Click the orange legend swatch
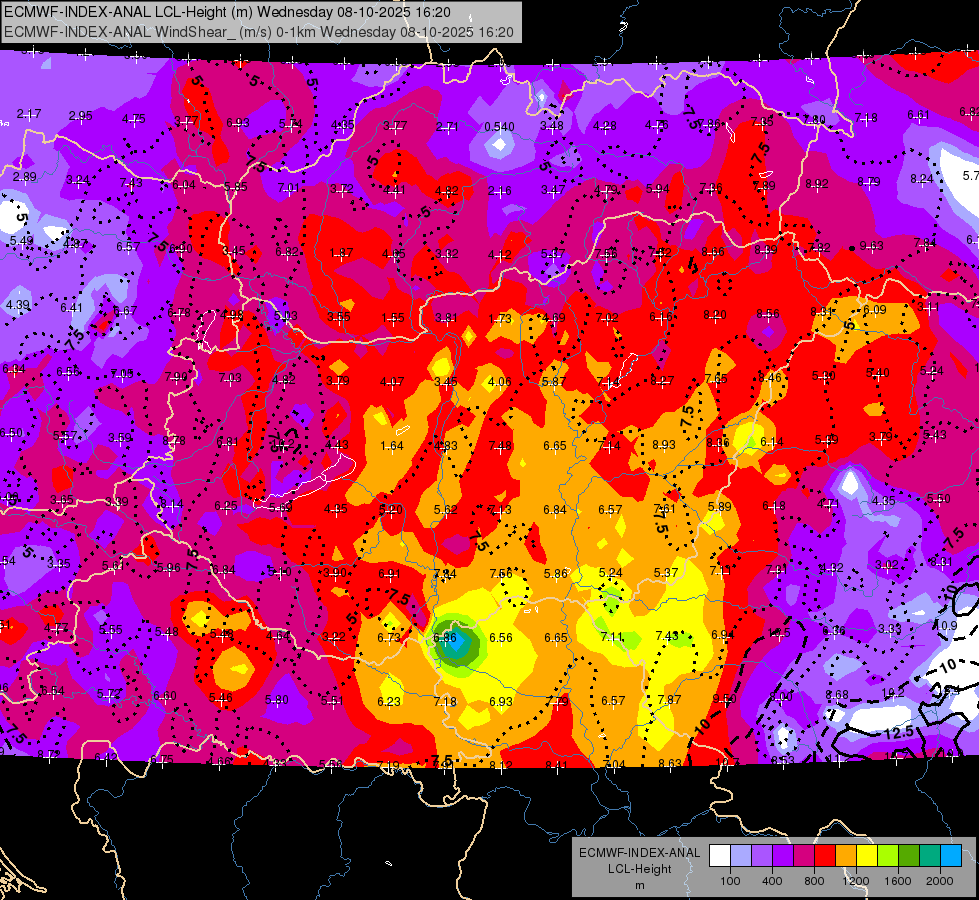Viewport: 979px width, 900px height. [x=846, y=856]
